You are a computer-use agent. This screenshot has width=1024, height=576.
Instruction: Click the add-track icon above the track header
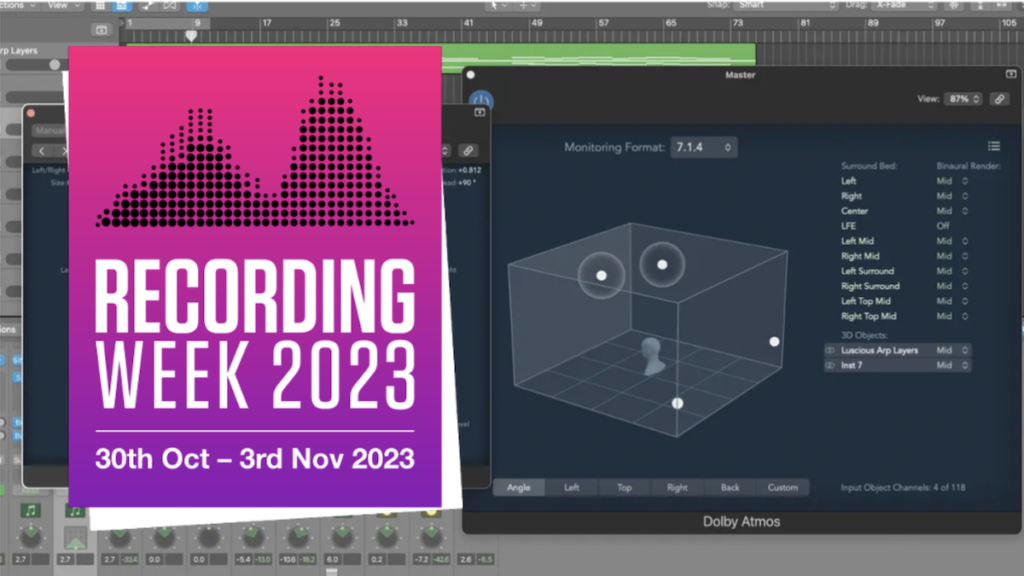[101, 30]
